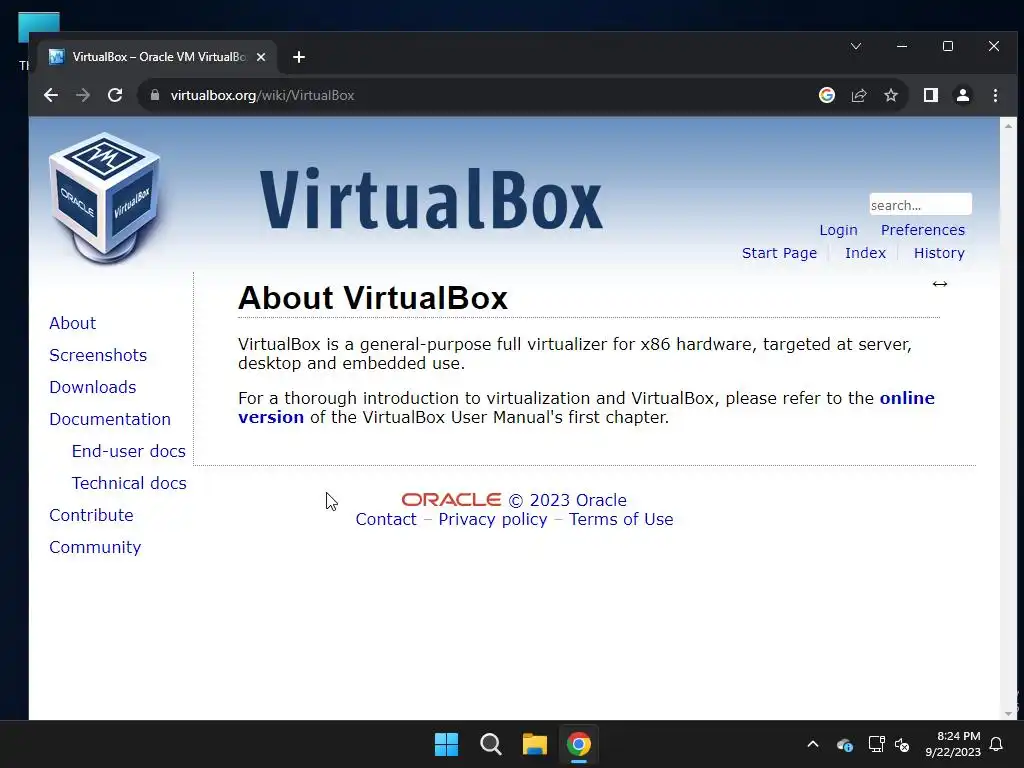This screenshot has width=1024, height=768.
Task: Open taskbar Search
Action: pyautogui.click(x=490, y=744)
